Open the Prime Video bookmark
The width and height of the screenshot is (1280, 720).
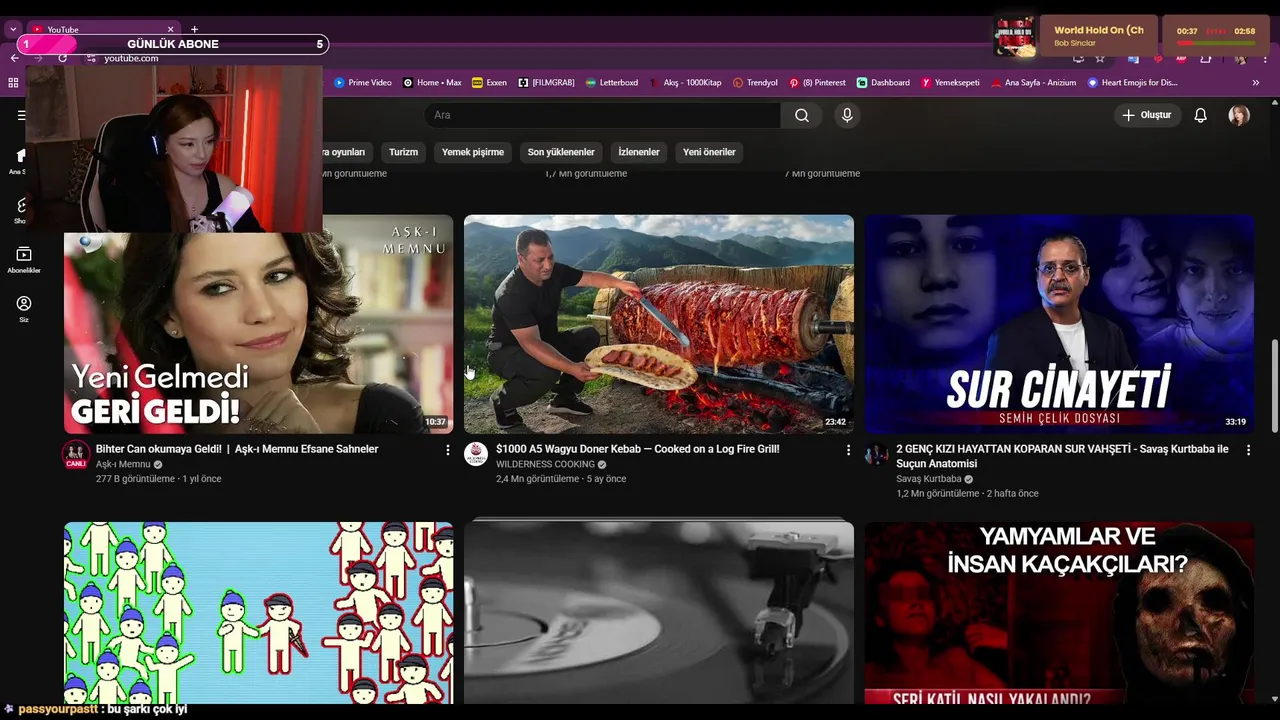[362, 83]
